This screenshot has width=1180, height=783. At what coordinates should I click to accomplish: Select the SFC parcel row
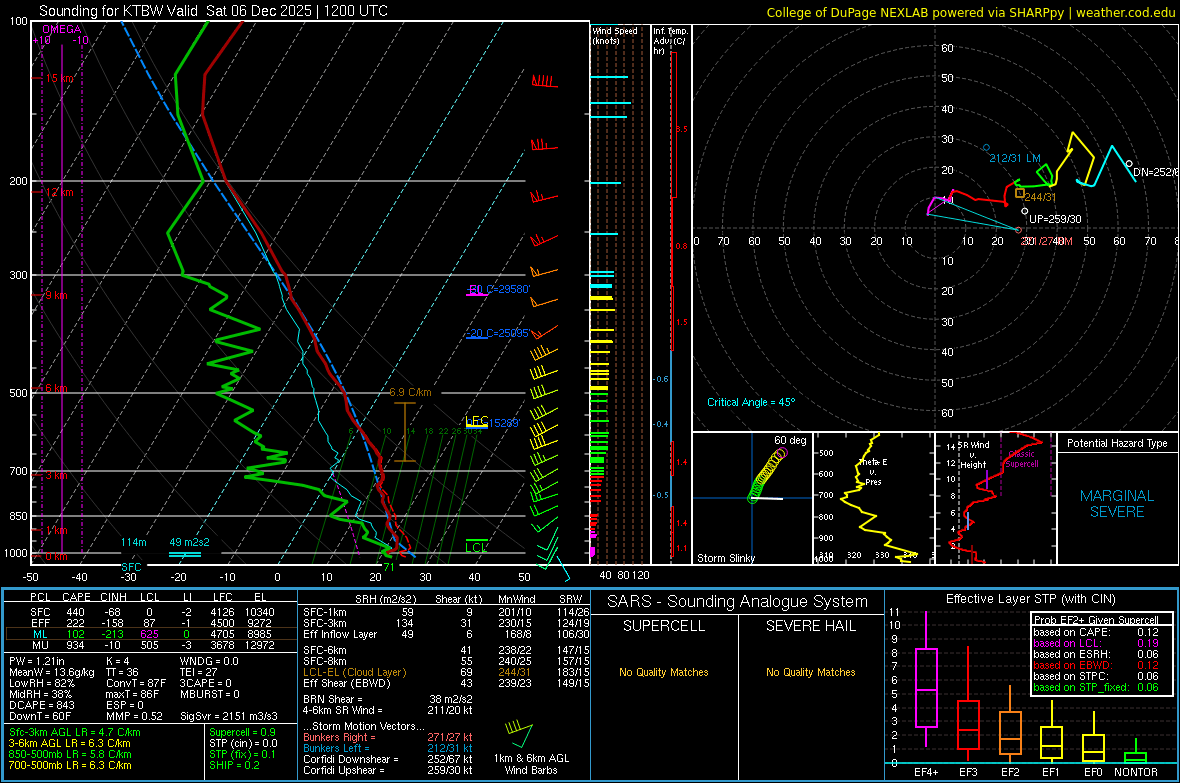(151, 612)
